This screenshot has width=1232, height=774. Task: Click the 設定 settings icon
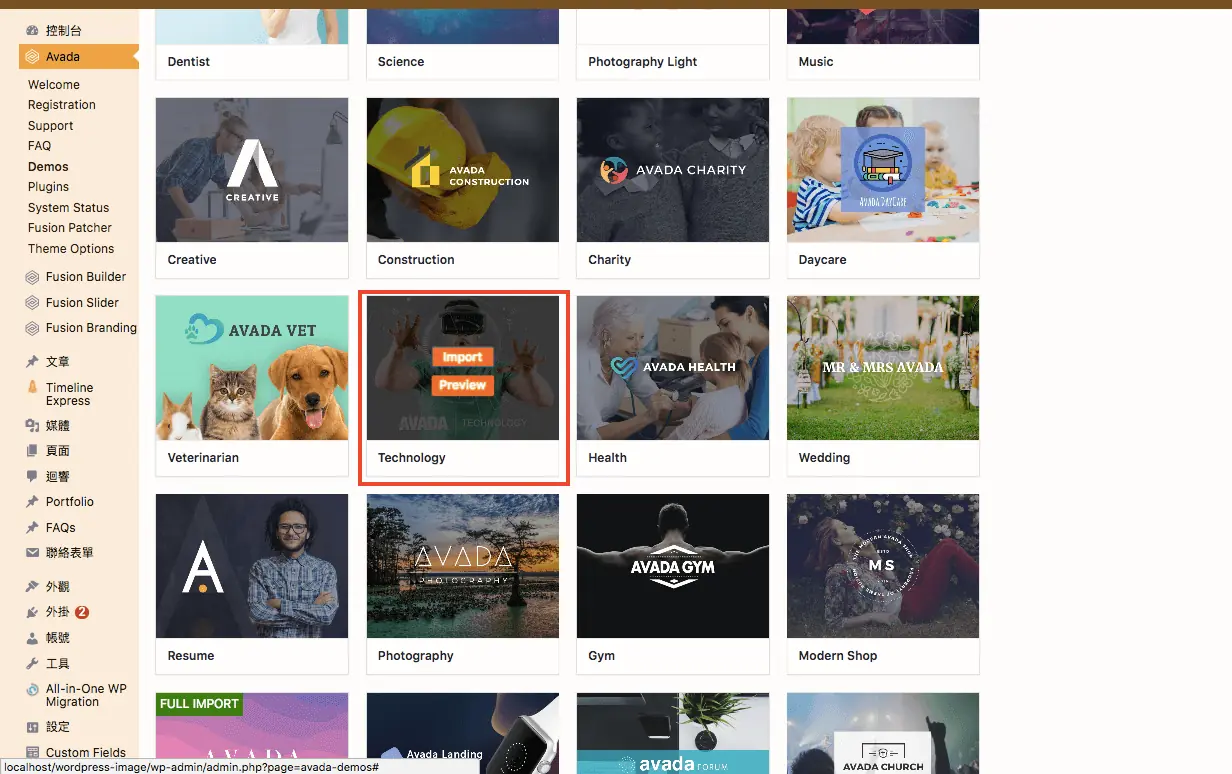33,727
